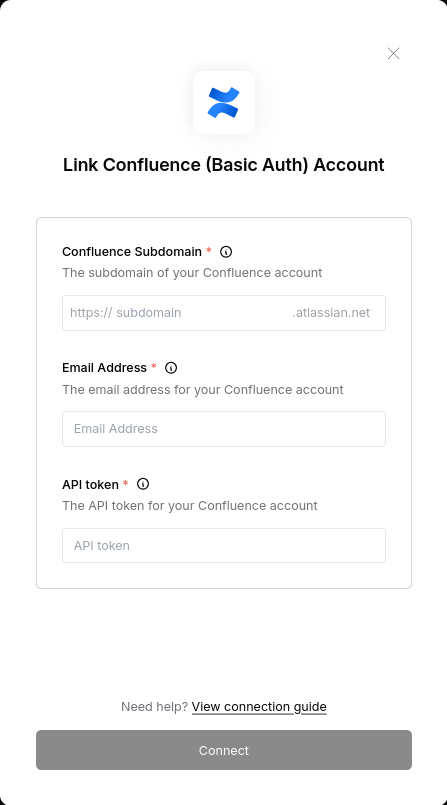Click the Confluence Subdomain label
Screen dimensions: 447x805
tap(132, 252)
